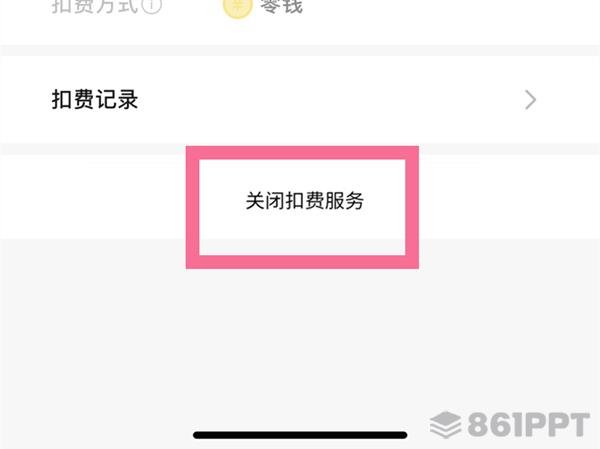This screenshot has width=600, height=449.
Task: Click the 861PPT layered stack logo
Action: 445,425
